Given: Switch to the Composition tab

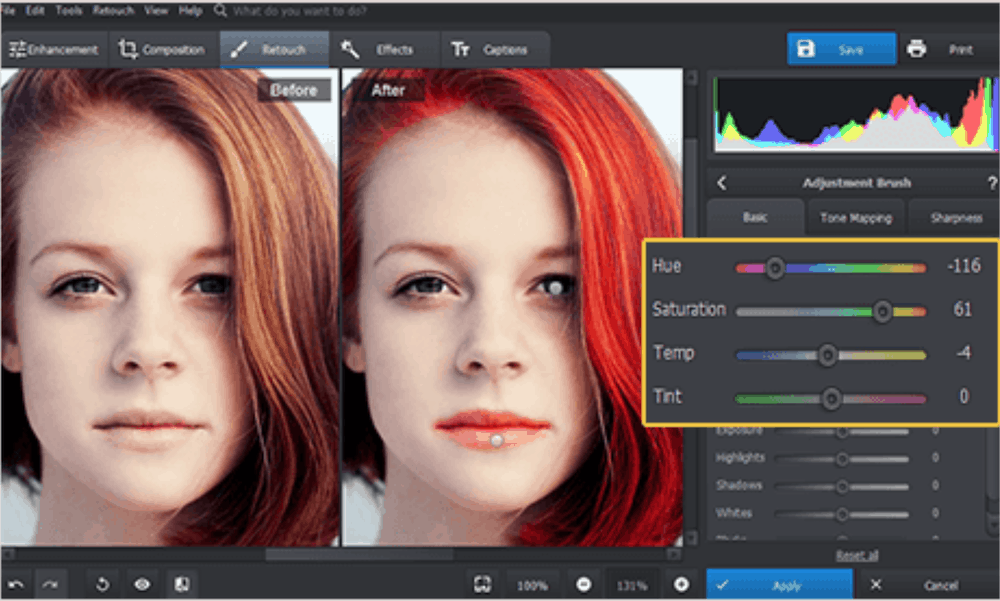Looking at the screenshot, I should point(165,49).
